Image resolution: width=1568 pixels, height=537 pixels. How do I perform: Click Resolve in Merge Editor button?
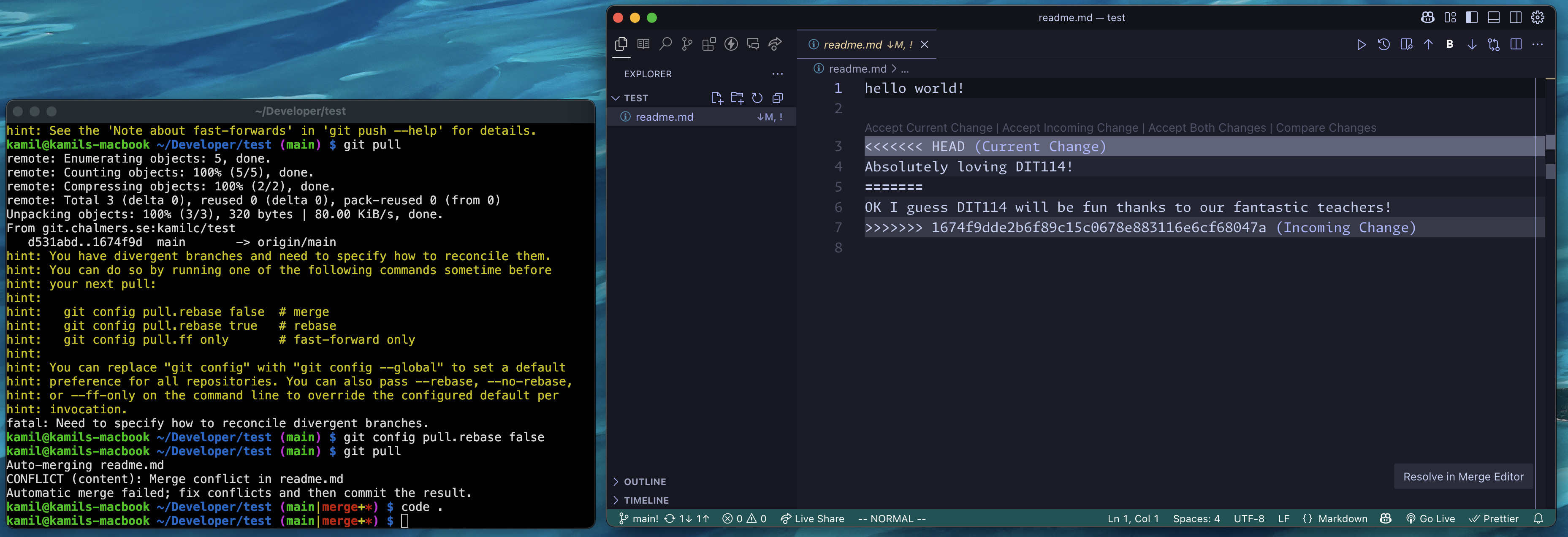[x=1463, y=477]
